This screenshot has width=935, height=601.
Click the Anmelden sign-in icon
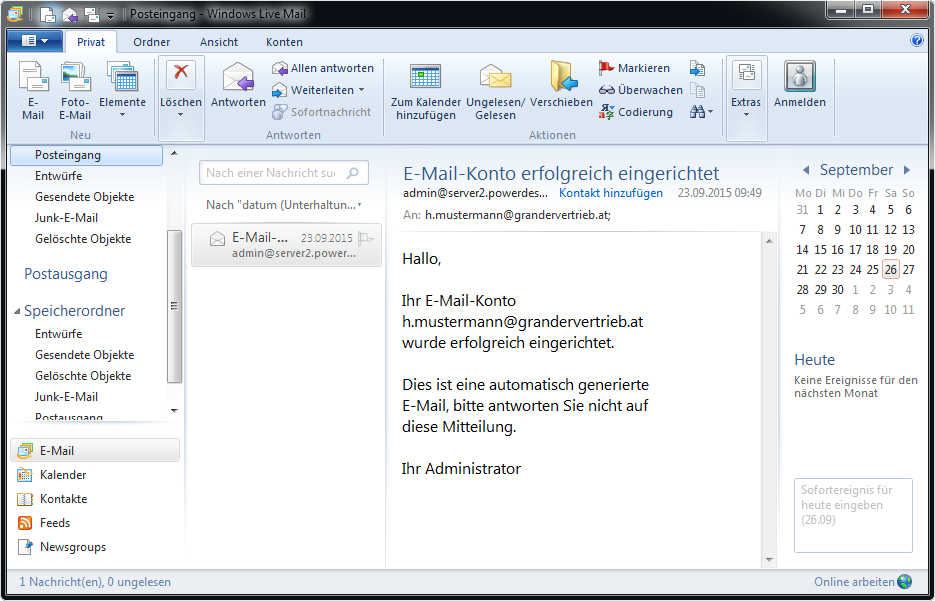[x=799, y=78]
